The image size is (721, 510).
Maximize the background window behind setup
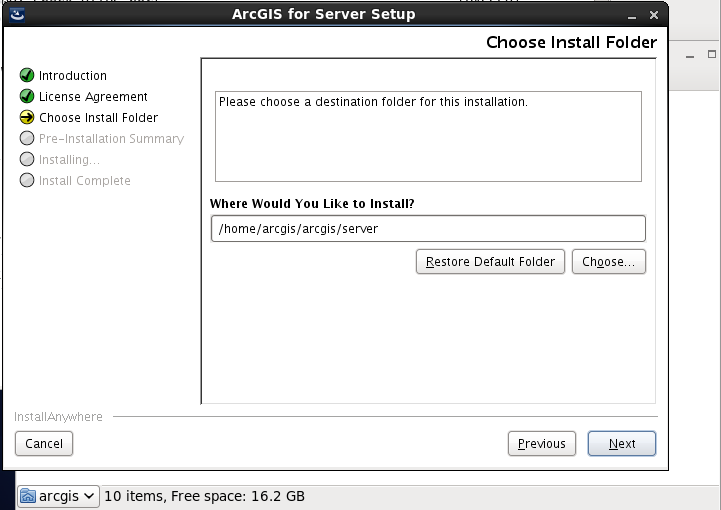(x=712, y=54)
